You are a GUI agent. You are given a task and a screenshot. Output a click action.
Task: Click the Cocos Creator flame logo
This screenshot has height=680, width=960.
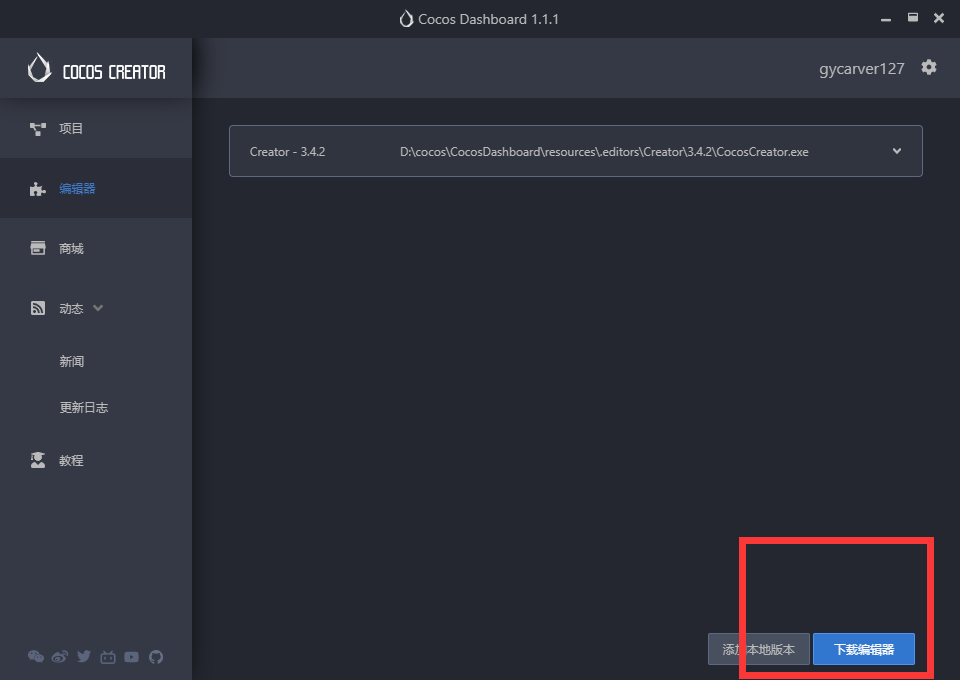[x=39, y=67]
